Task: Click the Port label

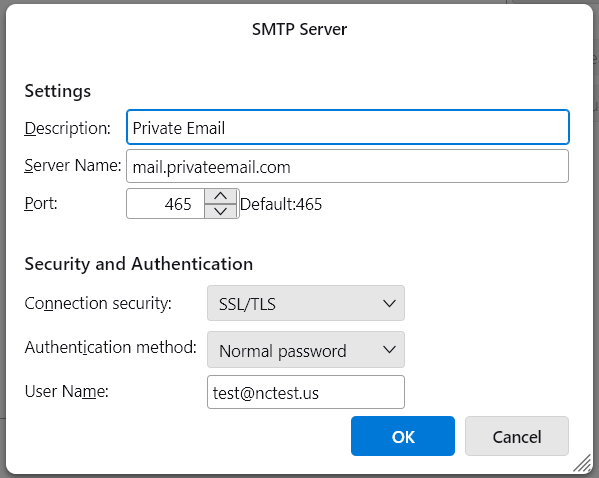Action: click(41, 203)
